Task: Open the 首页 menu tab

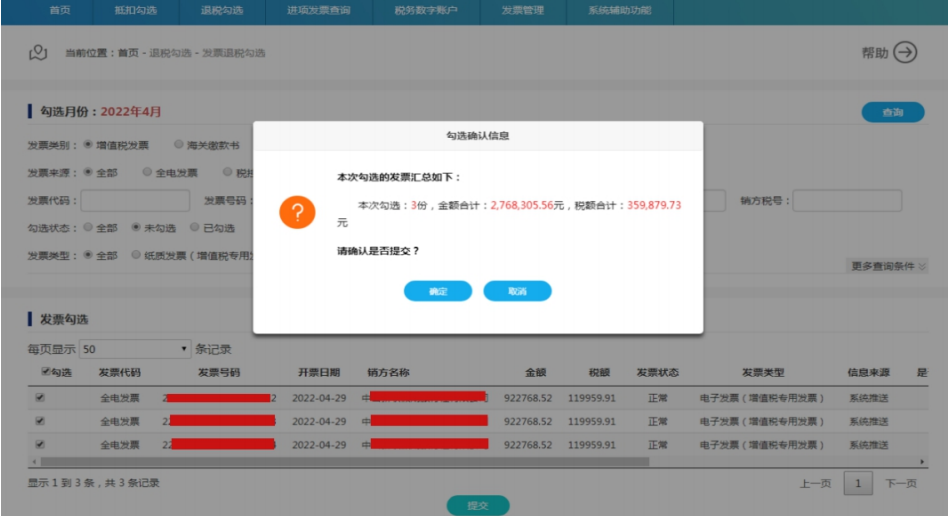Action: point(59,10)
